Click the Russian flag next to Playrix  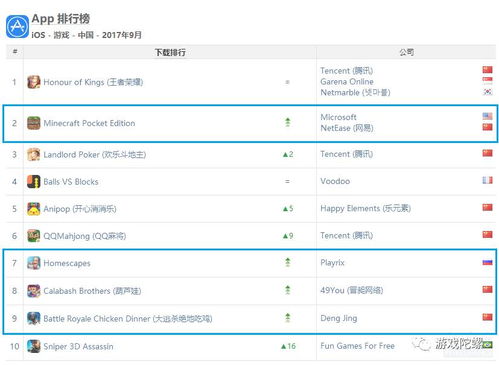487,263
